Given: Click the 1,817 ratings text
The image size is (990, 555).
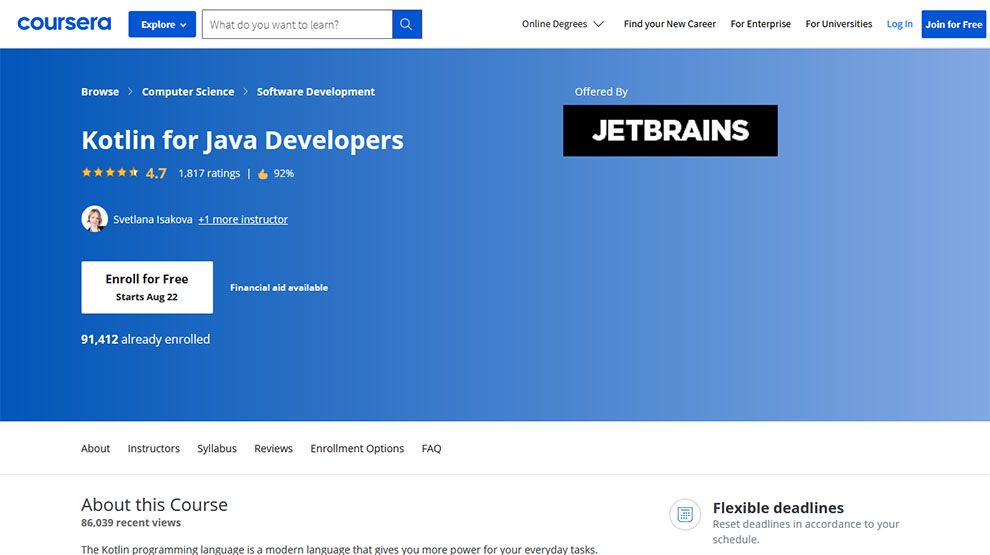Looking at the screenshot, I should tap(209, 173).
